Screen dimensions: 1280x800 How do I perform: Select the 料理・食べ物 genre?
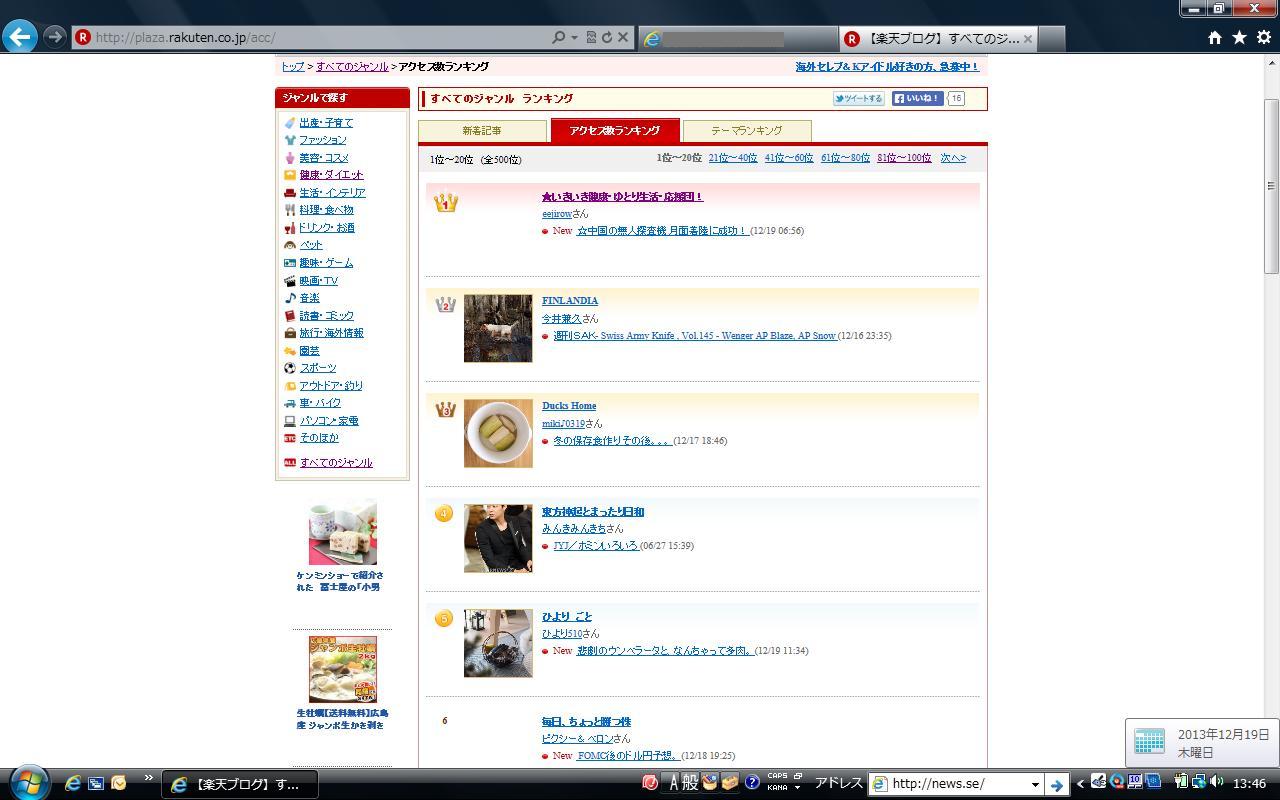click(x=326, y=210)
